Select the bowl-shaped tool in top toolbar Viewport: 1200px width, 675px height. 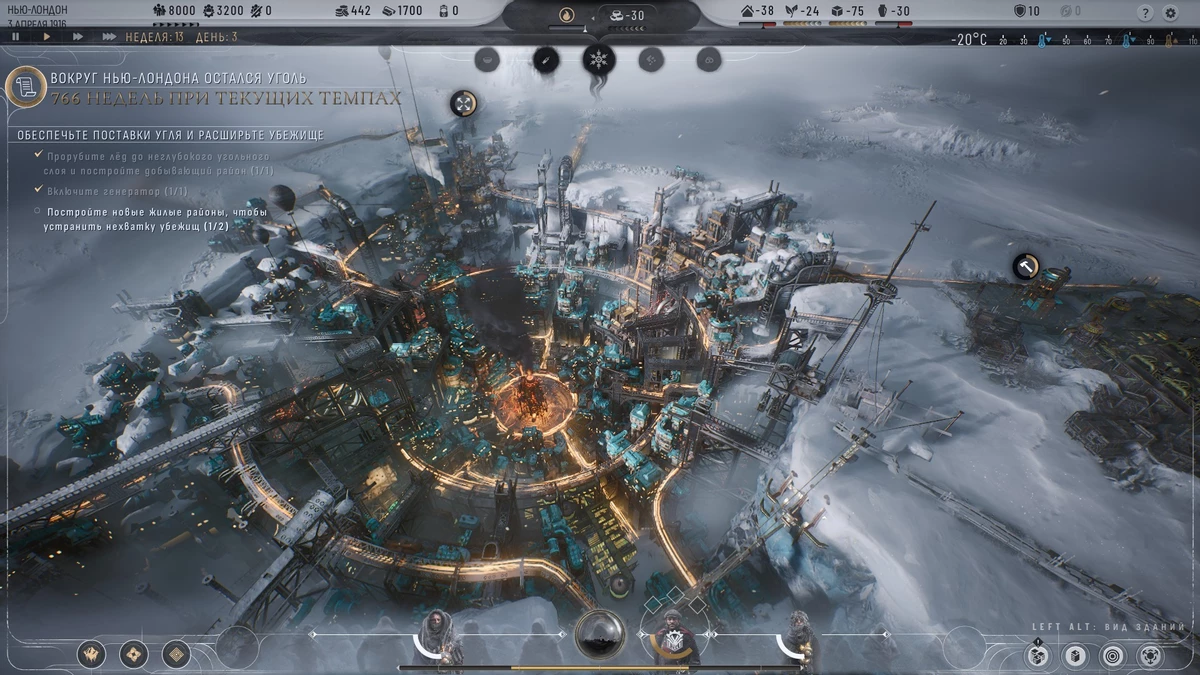tap(488, 59)
